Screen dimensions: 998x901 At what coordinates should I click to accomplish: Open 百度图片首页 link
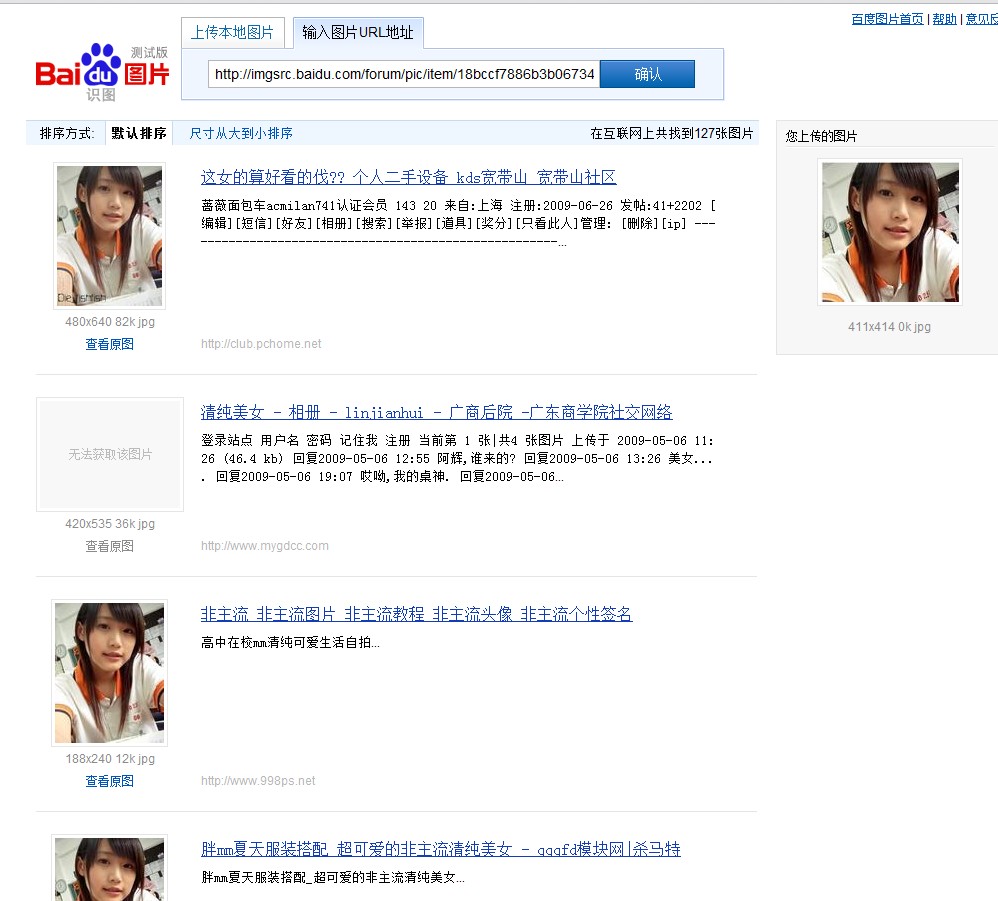[887, 19]
